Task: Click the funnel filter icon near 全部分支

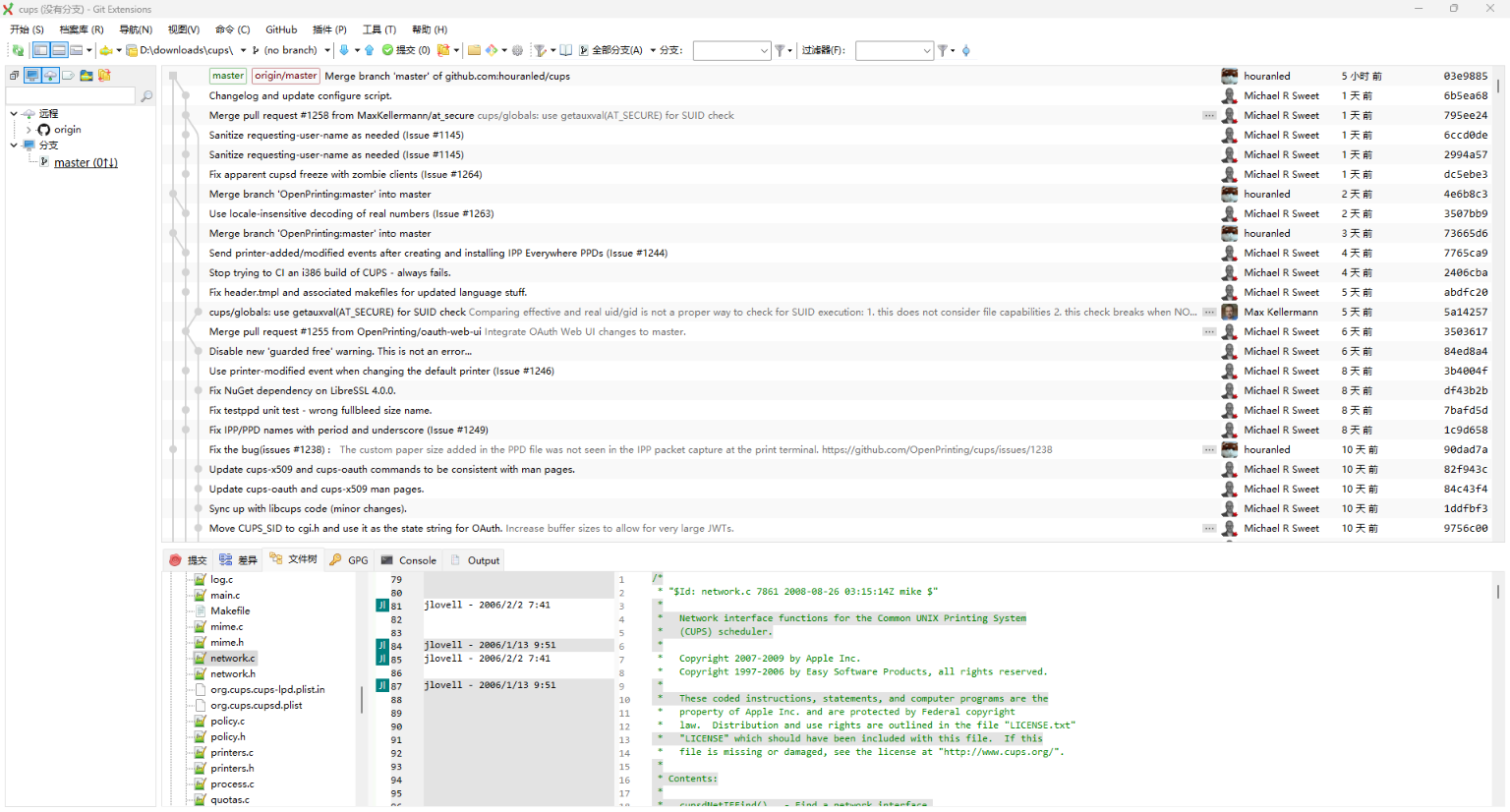Action: (x=540, y=50)
